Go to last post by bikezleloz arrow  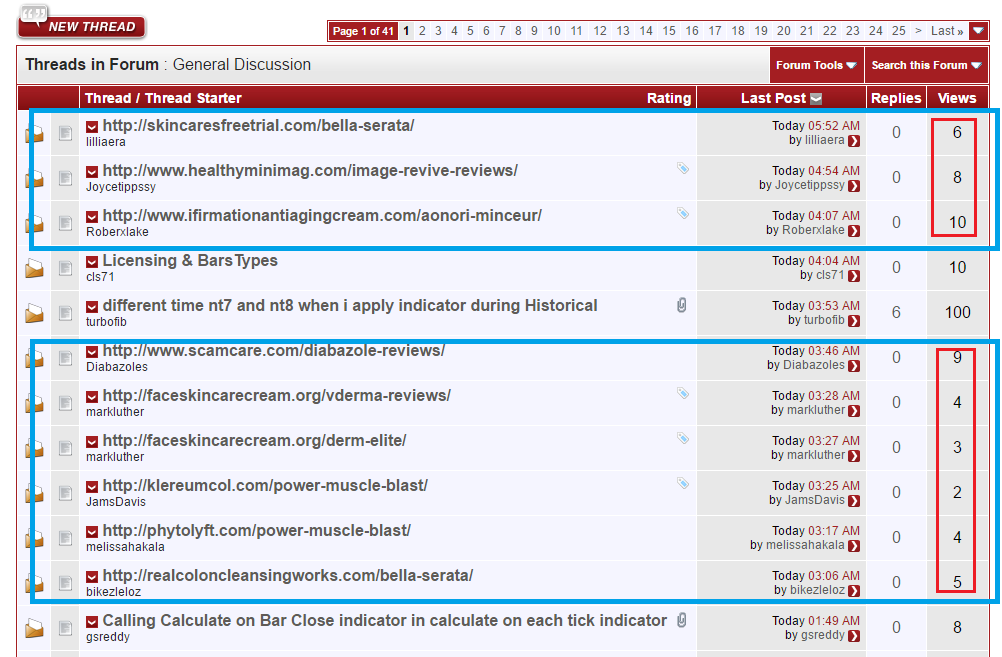(x=854, y=591)
